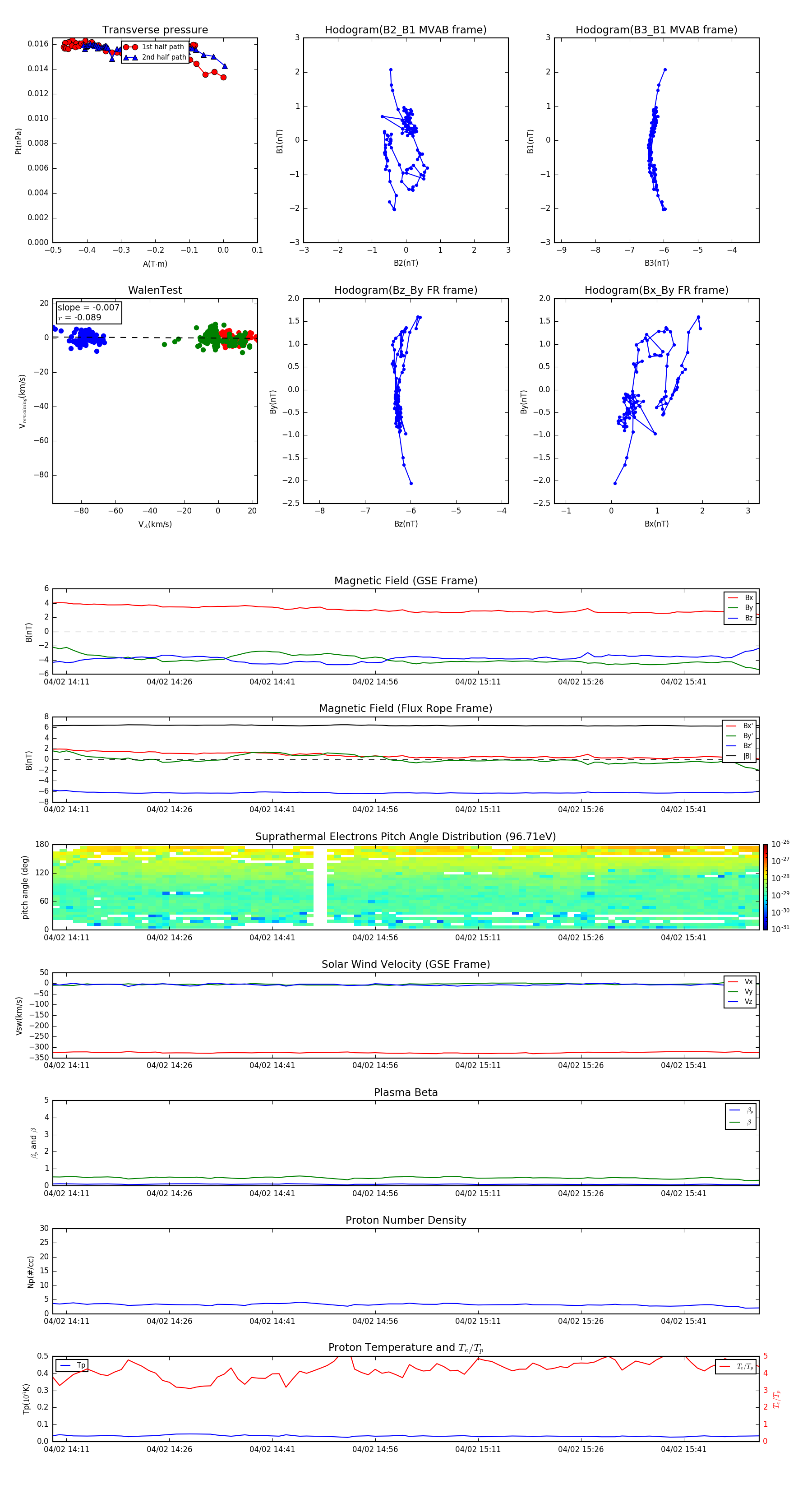The height and width of the screenshot is (1489, 812).
Task: Click the Vsw(km/s) y-axis label
Action: (18, 1016)
